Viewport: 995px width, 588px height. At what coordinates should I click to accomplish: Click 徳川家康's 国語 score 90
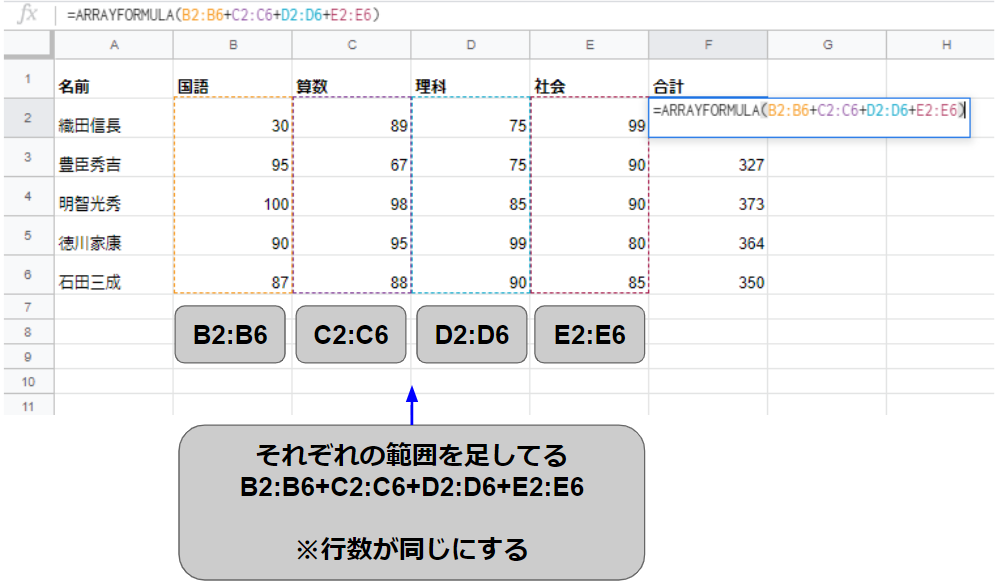(x=233, y=236)
